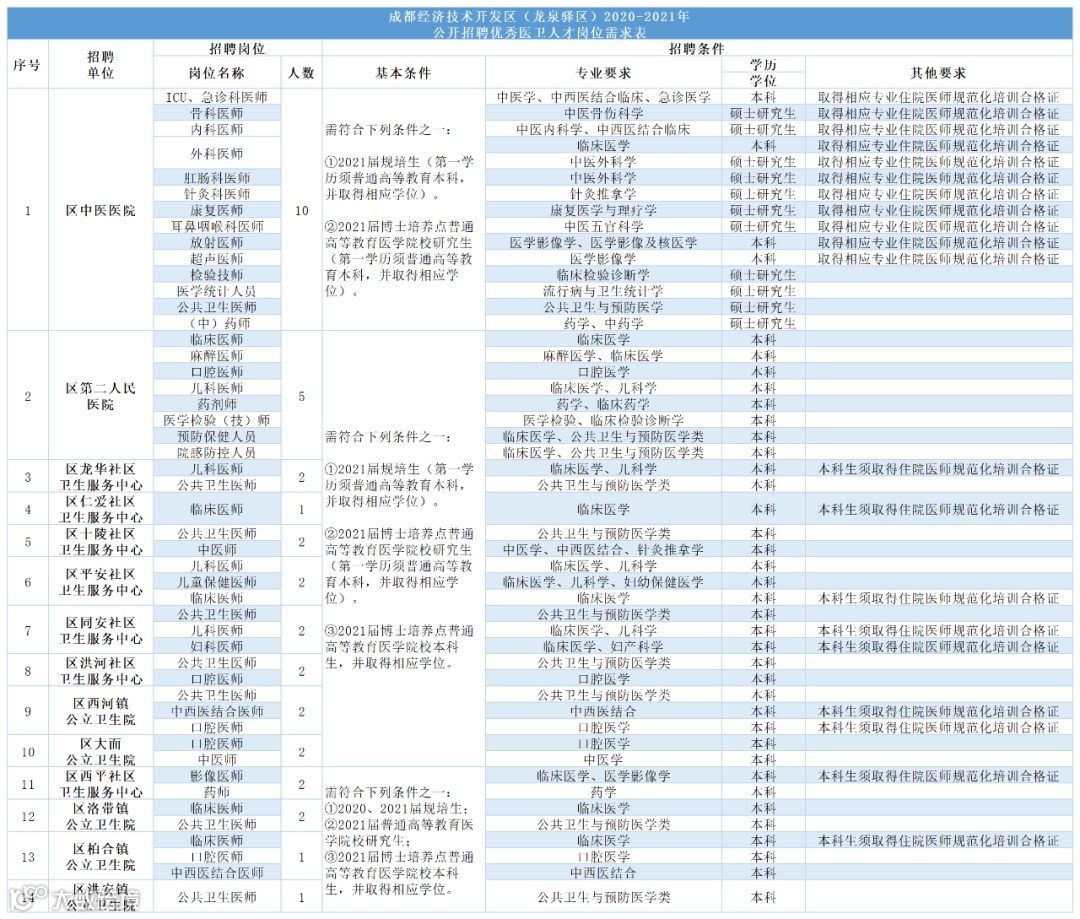Image resolution: width=1080 pixels, height=919 pixels.
Task: Click the 区龙华社区卫生服务中心 unit cell
Action: [x=101, y=477]
